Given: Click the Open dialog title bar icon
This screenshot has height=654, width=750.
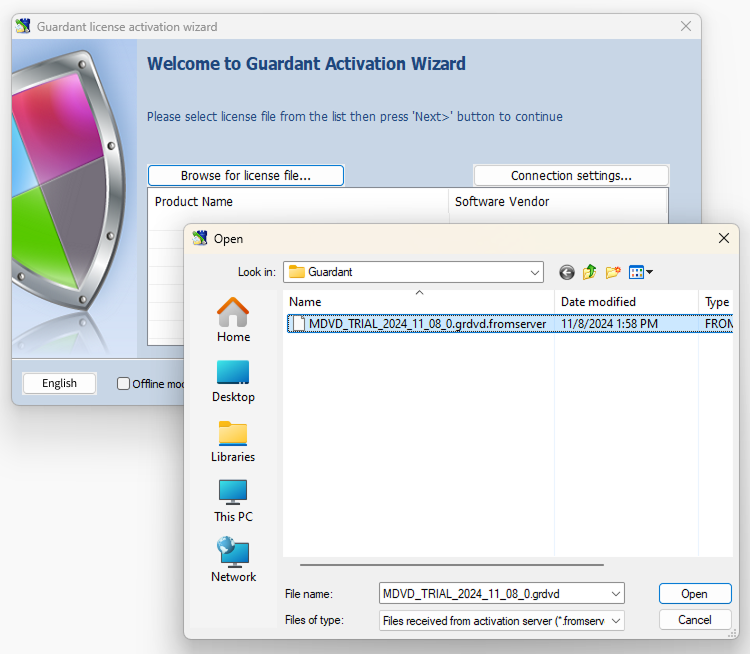Looking at the screenshot, I should click(200, 238).
